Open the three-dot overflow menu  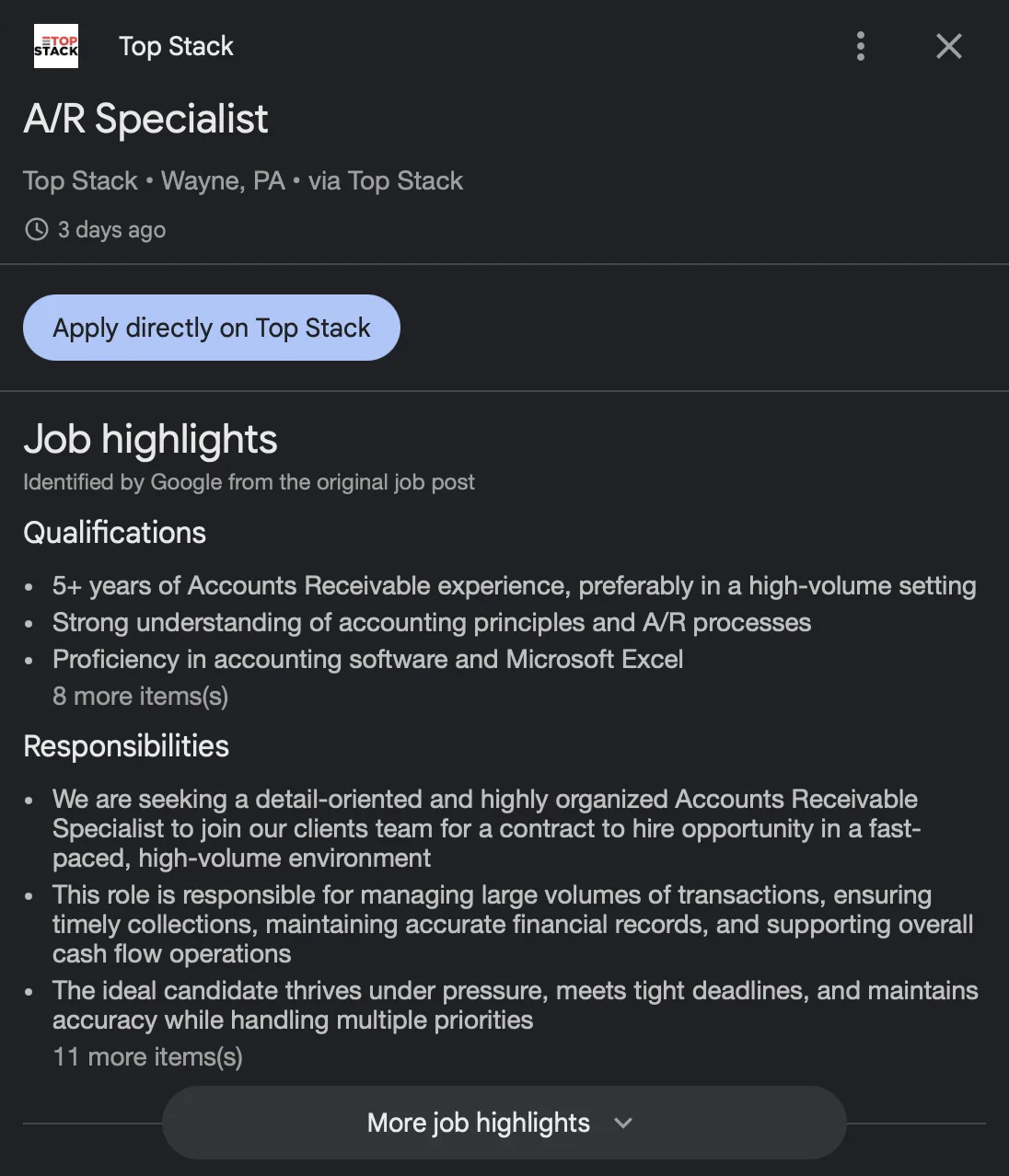[x=860, y=46]
